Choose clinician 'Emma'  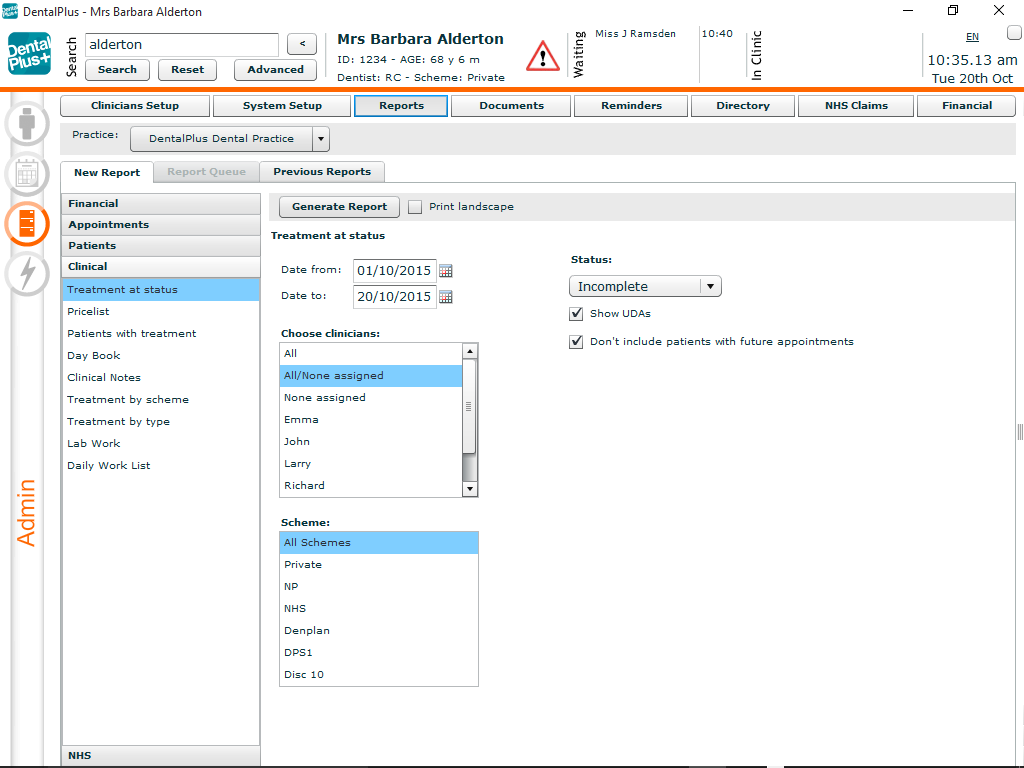(x=371, y=420)
